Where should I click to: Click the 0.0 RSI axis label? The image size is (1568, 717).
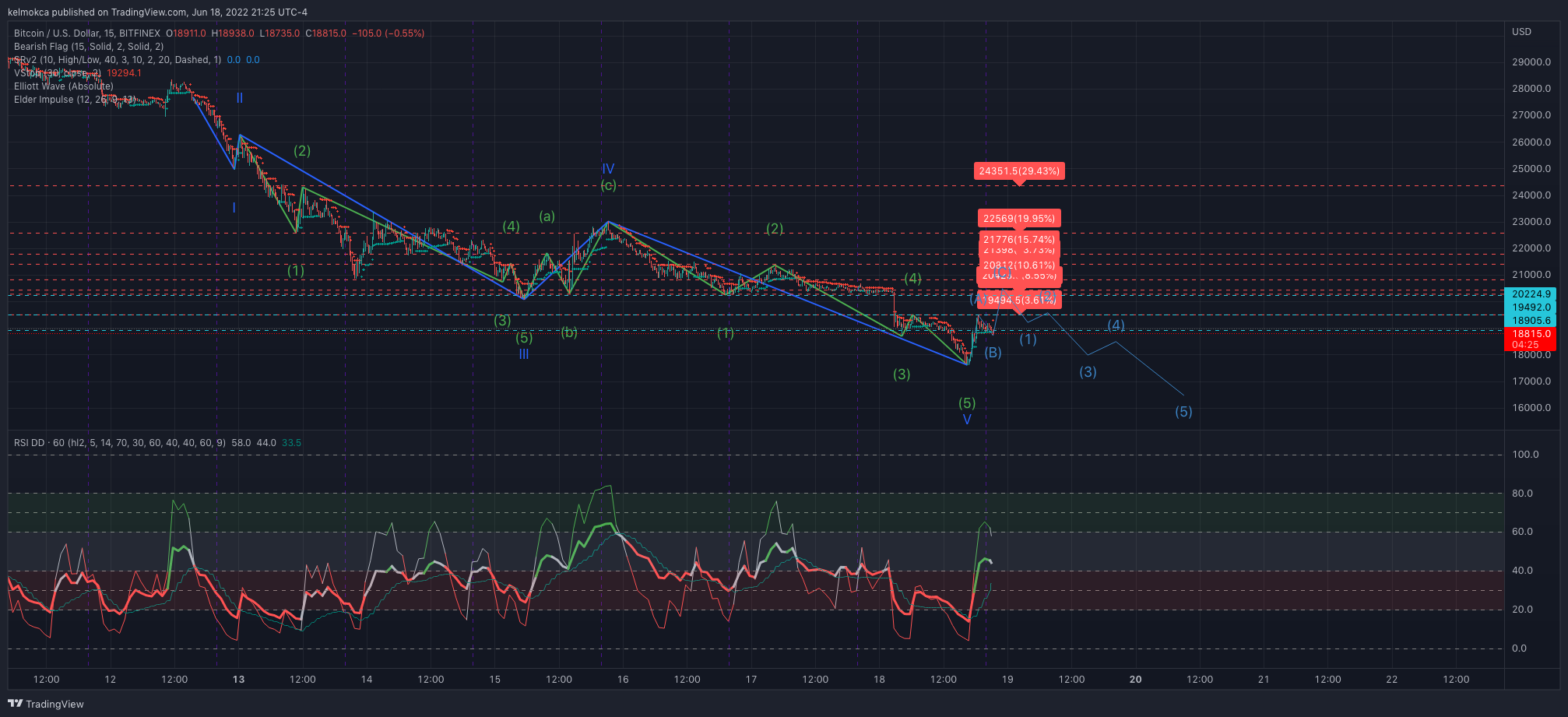(x=1519, y=648)
